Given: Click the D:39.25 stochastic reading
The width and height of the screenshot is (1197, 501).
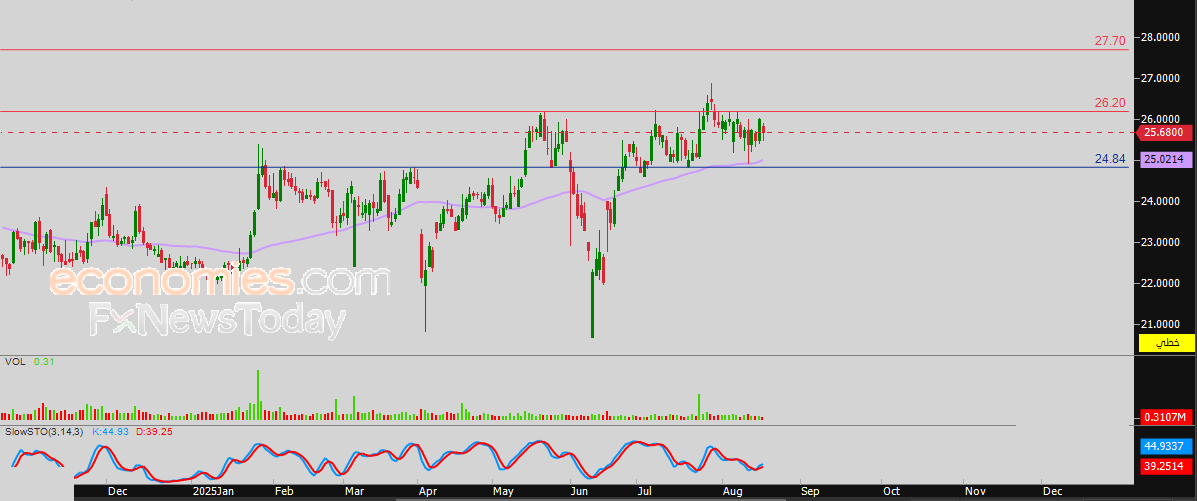Looking at the screenshot, I should click(x=156, y=432).
